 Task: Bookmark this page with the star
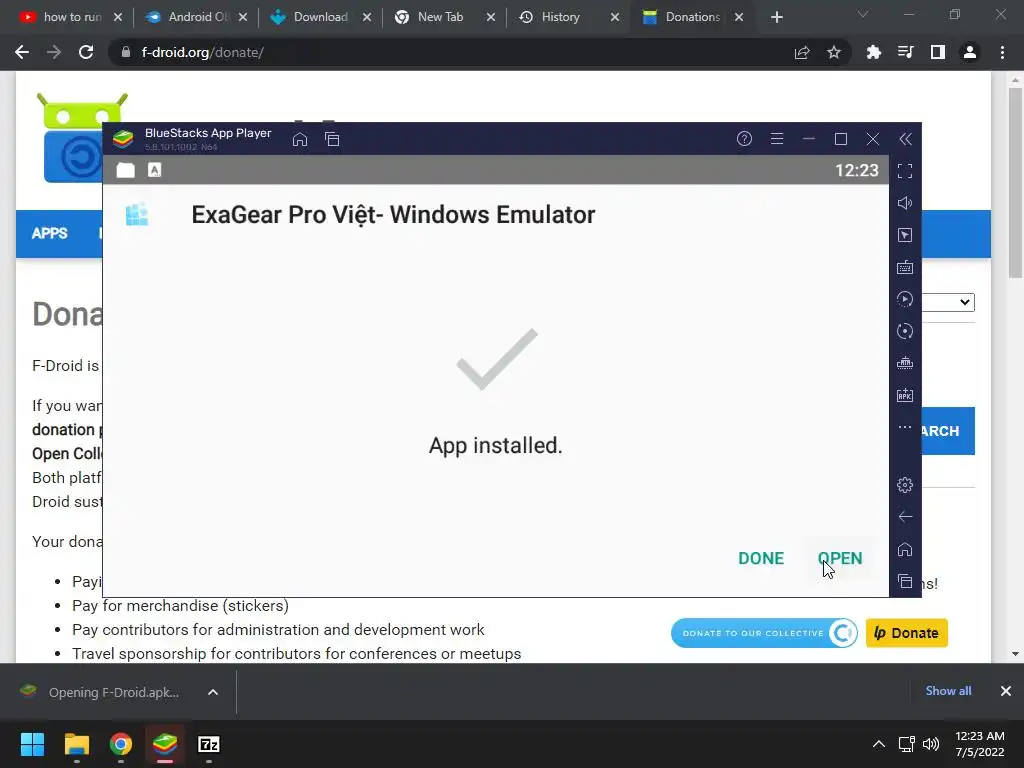point(834,52)
